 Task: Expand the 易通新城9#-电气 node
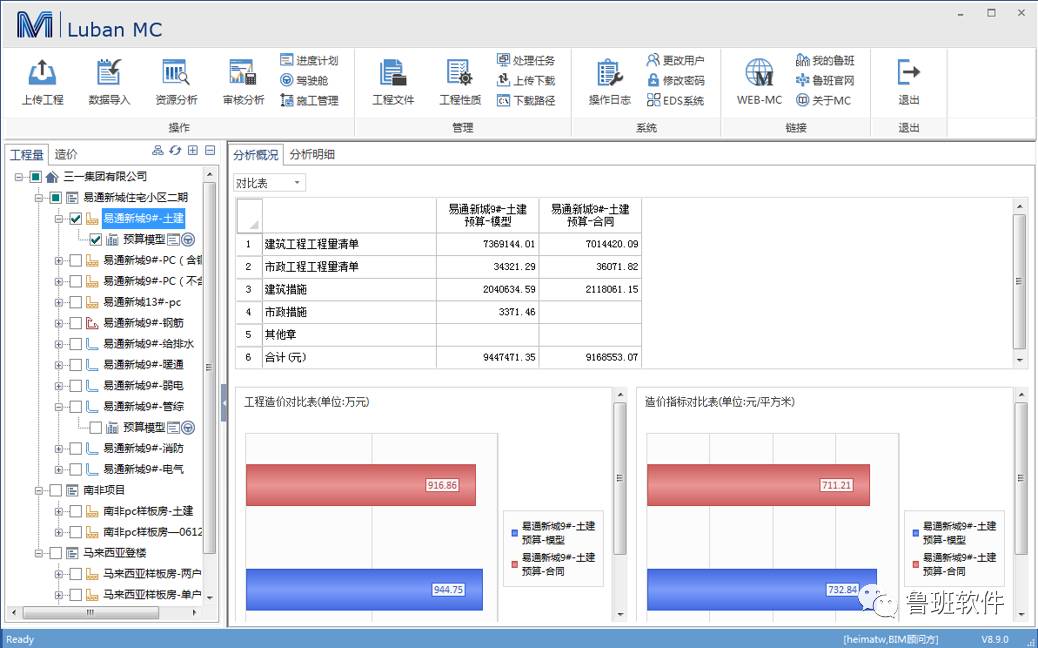click(58, 469)
